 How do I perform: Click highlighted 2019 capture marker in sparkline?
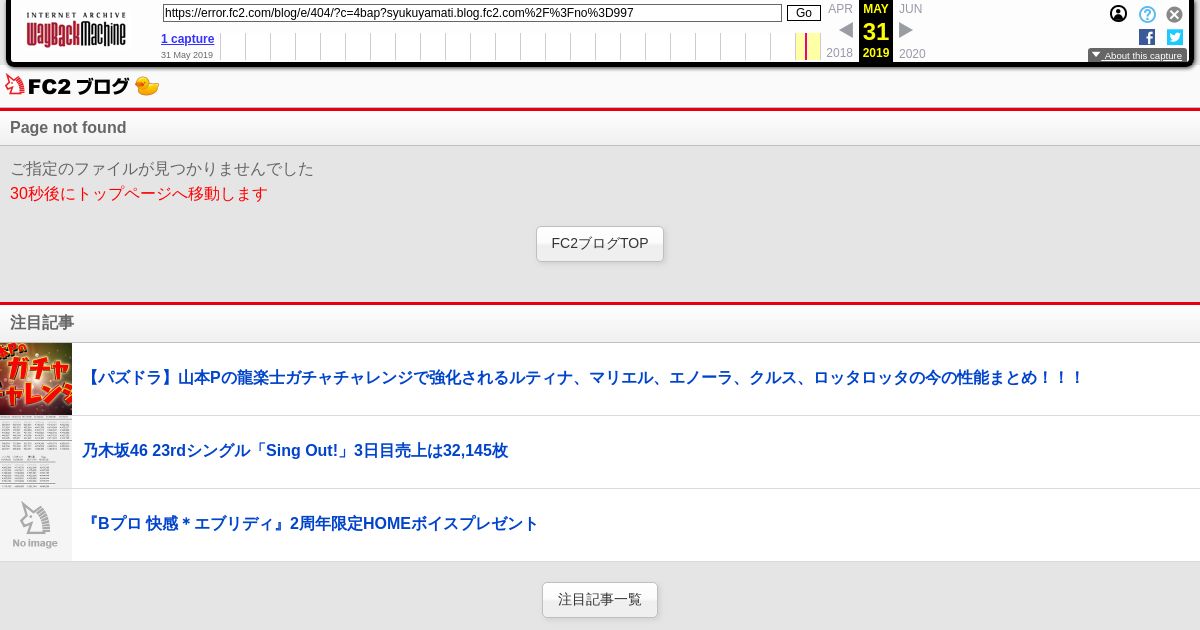(807, 46)
